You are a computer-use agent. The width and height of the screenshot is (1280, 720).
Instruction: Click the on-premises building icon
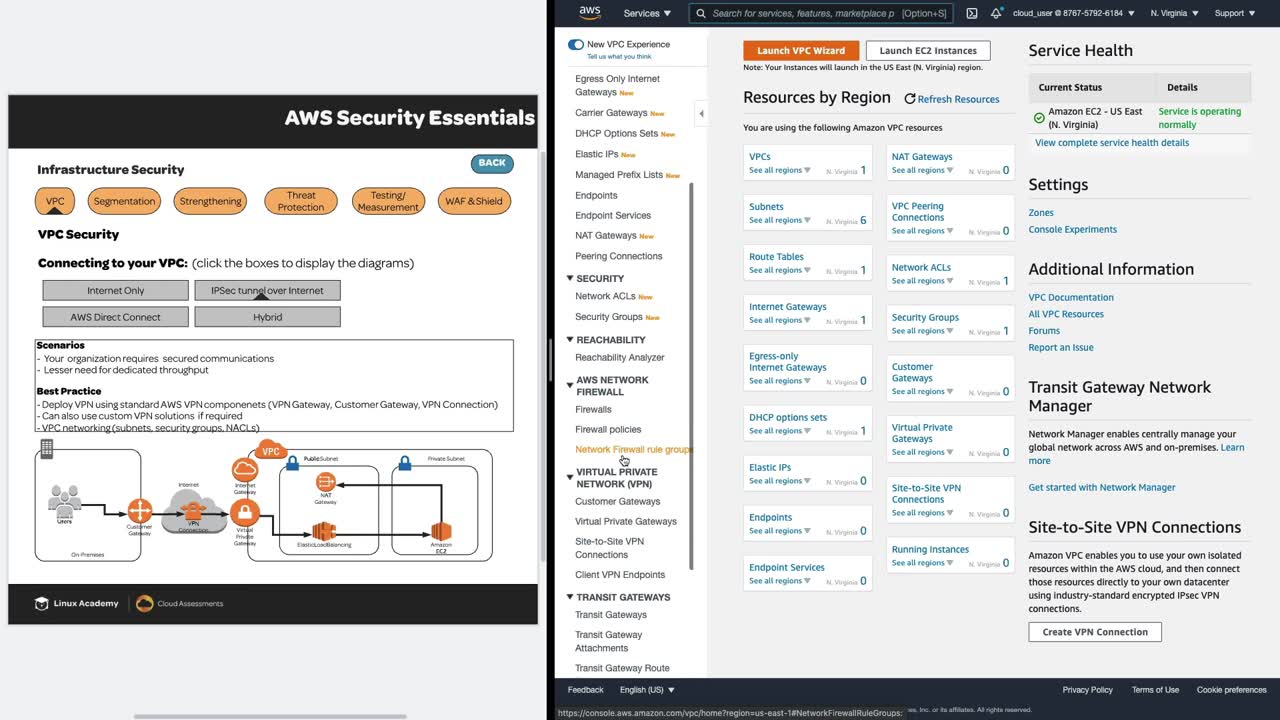[x=46, y=450]
